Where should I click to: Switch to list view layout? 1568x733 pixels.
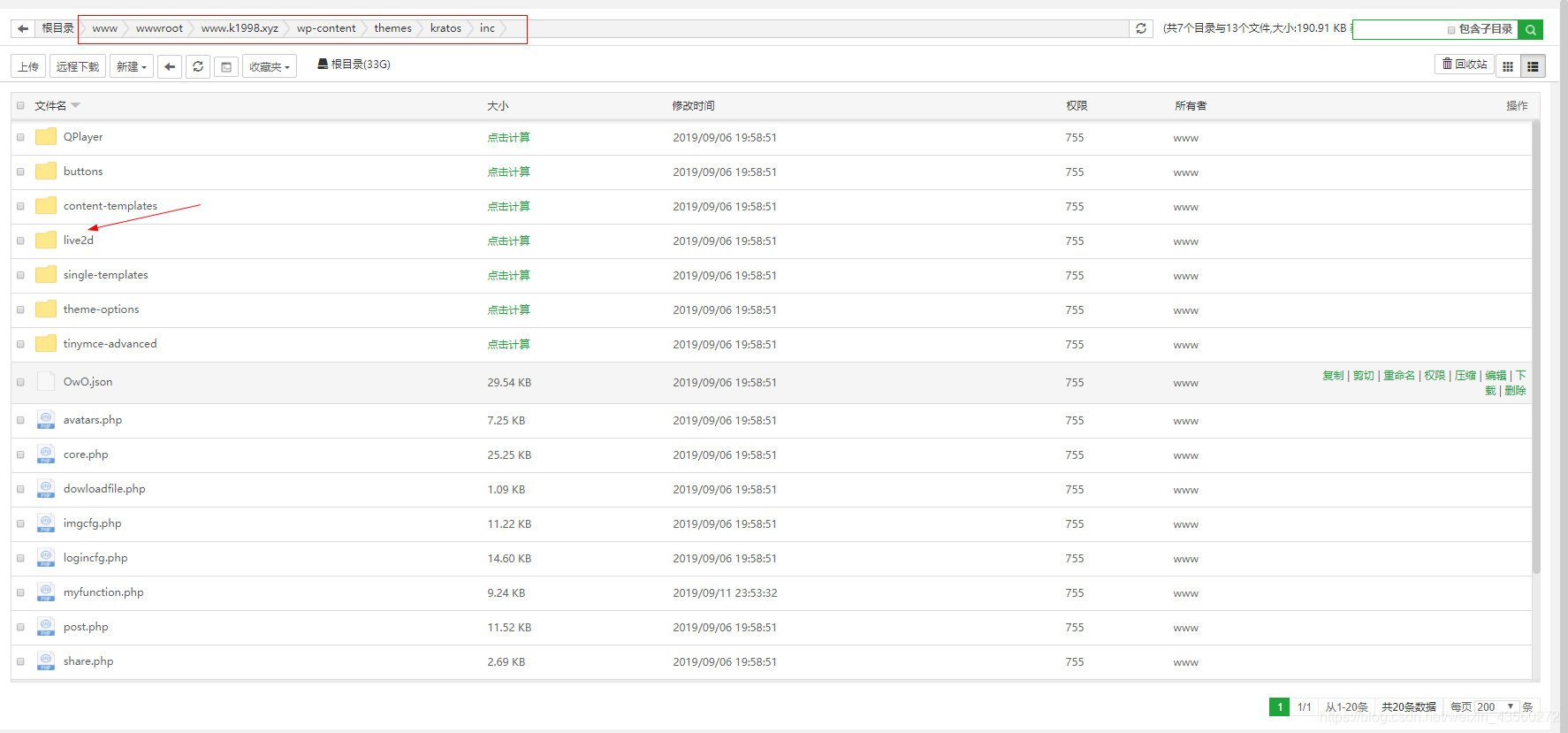pos(1533,66)
